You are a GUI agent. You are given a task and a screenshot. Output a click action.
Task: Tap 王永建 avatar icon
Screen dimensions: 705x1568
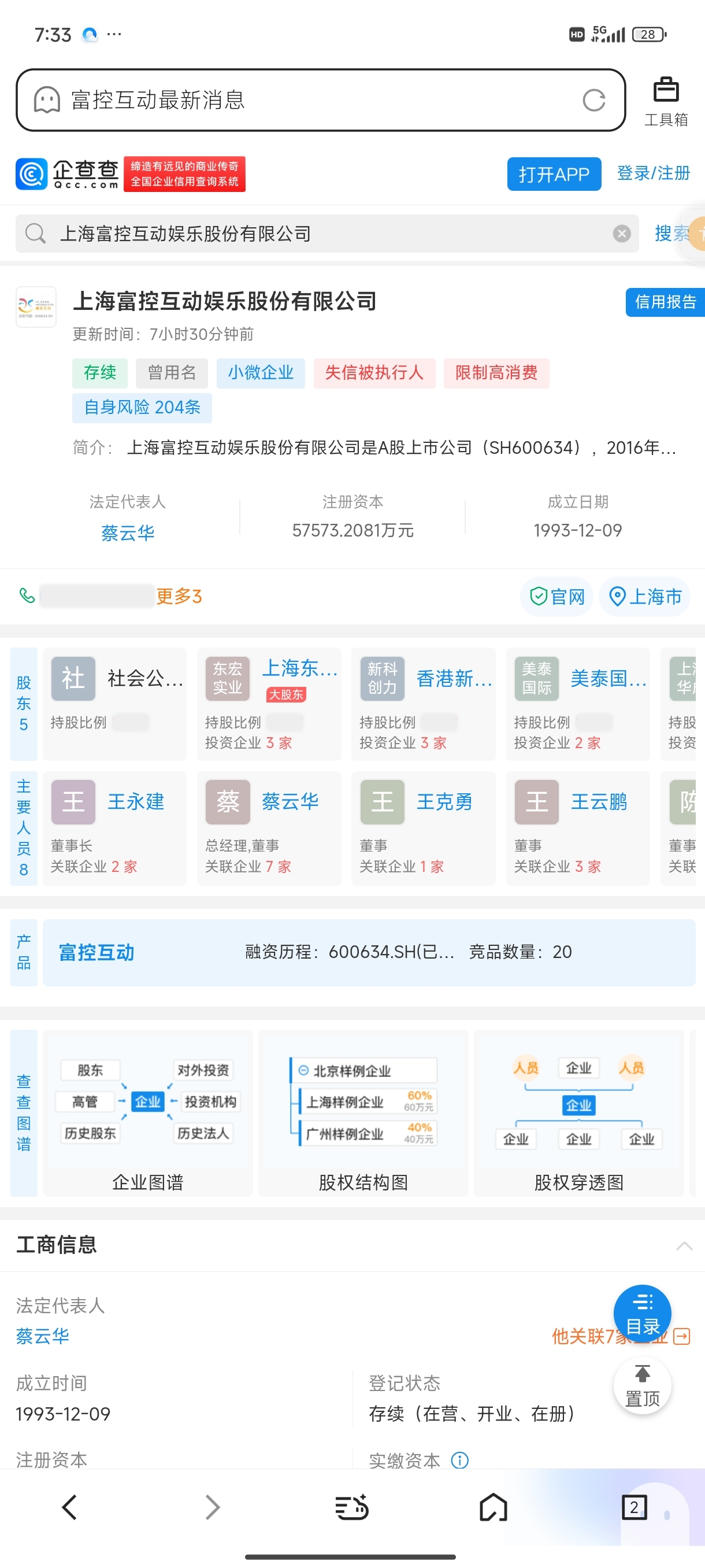[73, 802]
